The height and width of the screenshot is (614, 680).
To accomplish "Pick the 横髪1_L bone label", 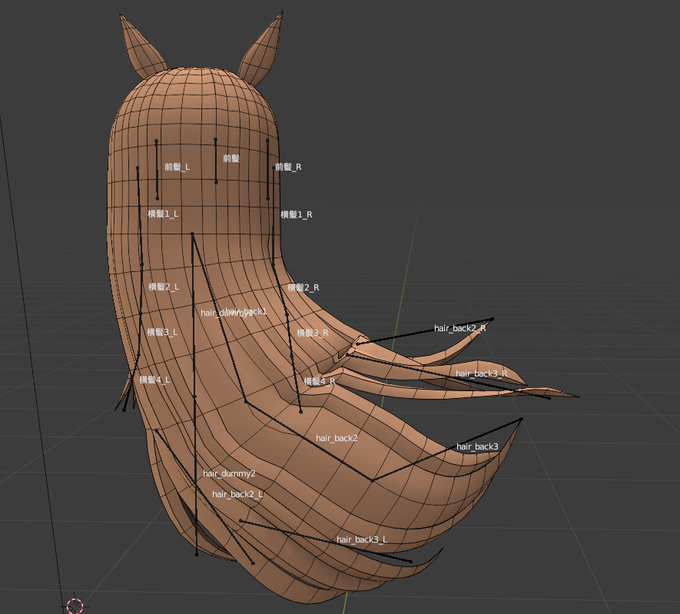I will click(x=163, y=214).
